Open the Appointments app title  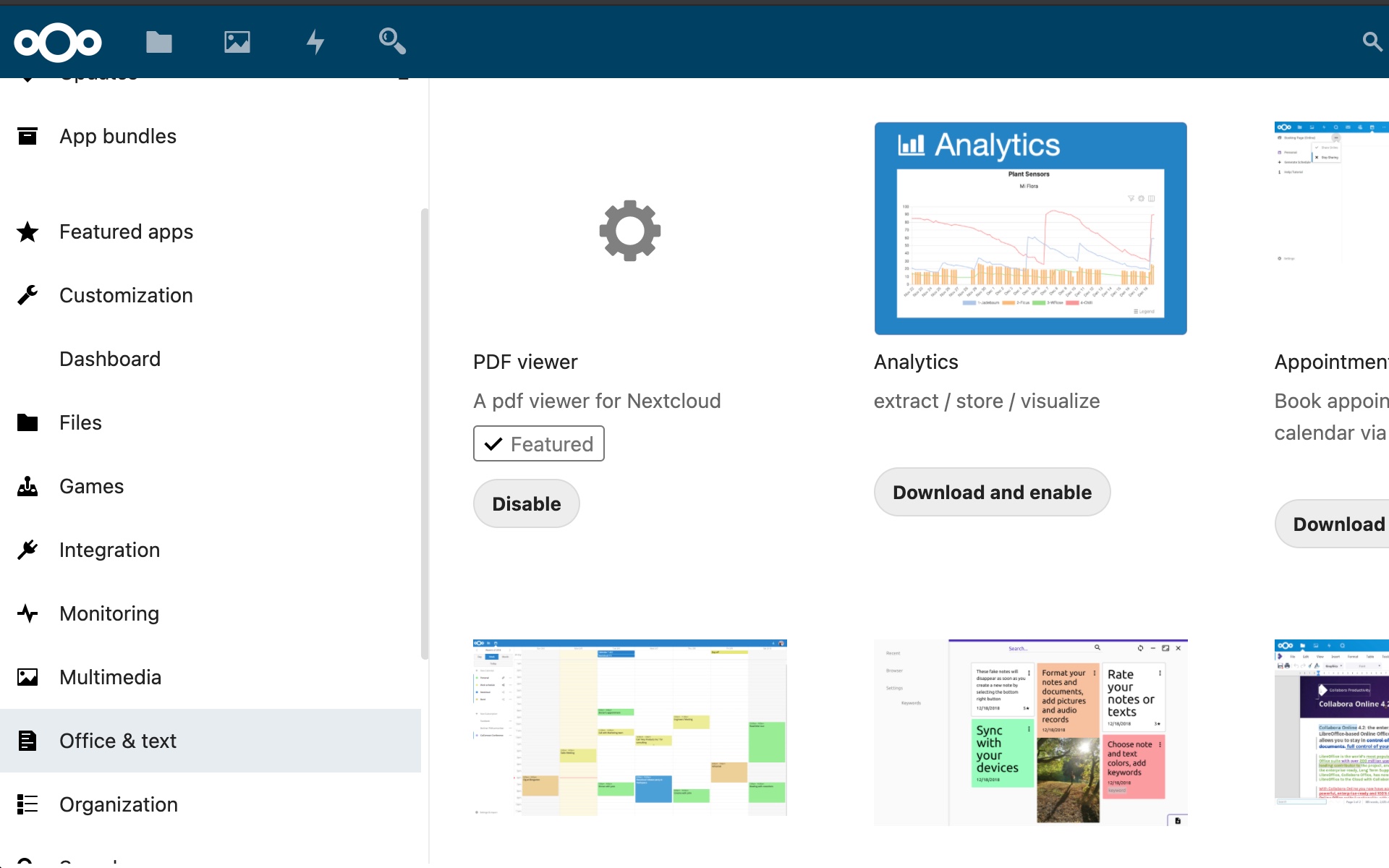[x=1332, y=362]
